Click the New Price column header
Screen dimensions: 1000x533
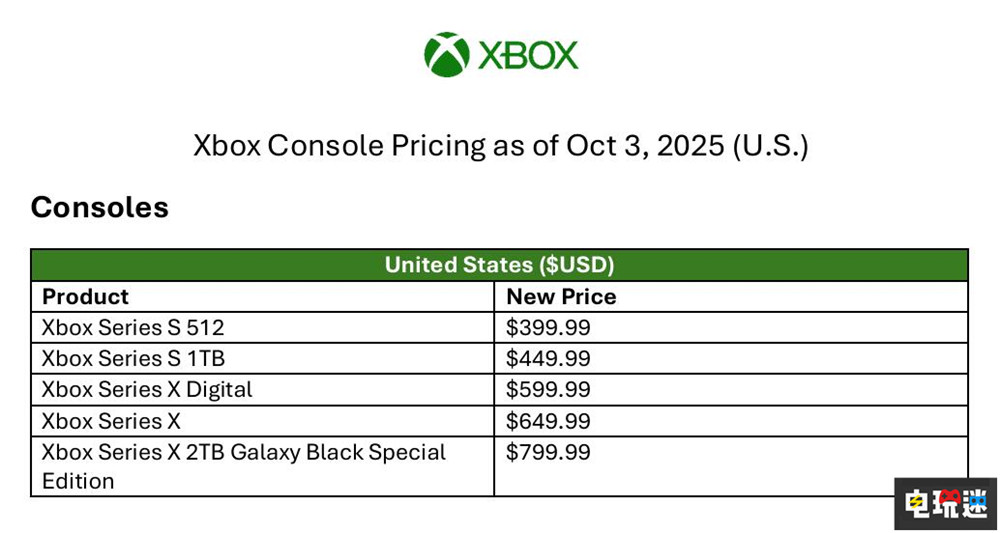click(561, 296)
